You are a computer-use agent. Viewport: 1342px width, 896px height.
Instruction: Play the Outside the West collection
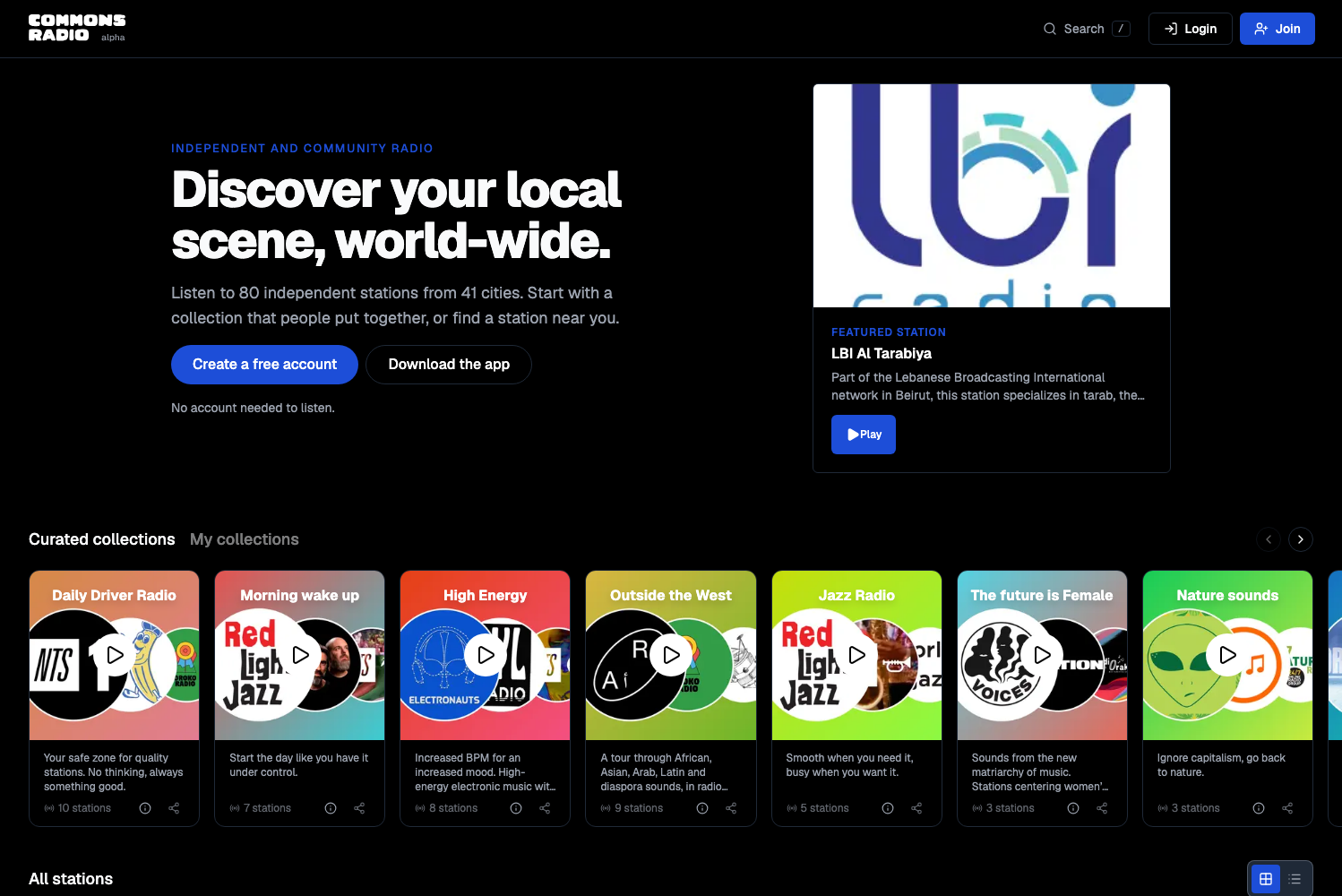pos(670,655)
